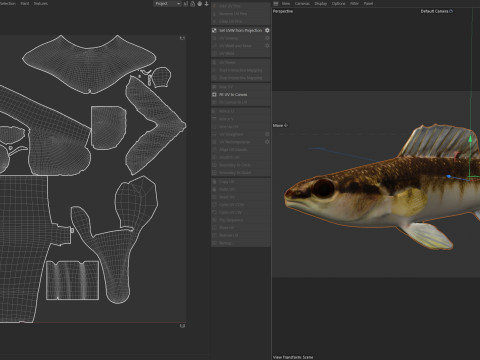Image resolution: width=480 pixels, height=360 pixels.
Task: Click the UV Weld row icon
Action: 214,53
